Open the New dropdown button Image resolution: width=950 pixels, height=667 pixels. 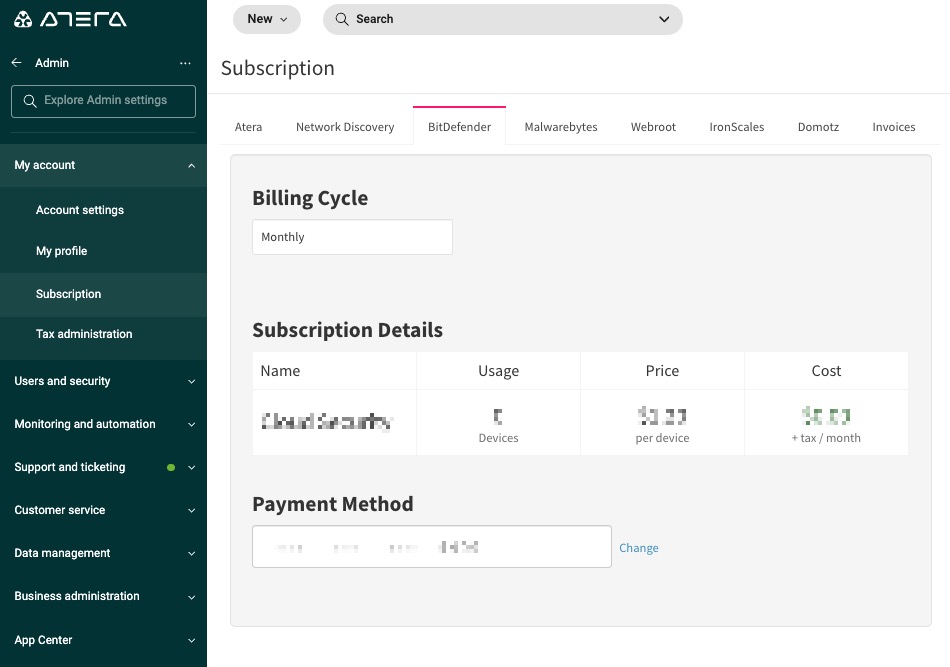(x=267, y=19)
